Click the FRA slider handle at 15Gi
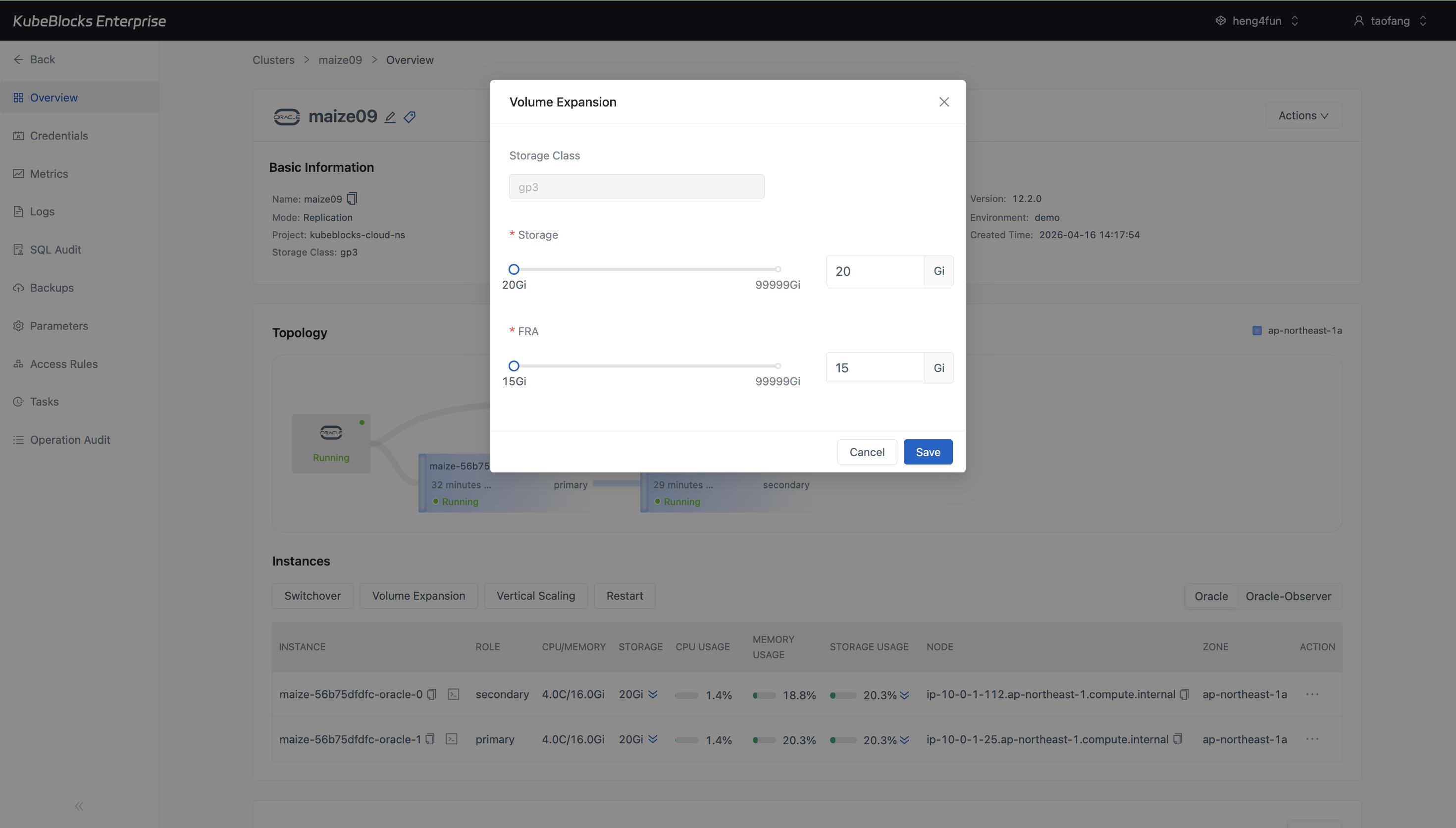Screen dimensions: 1456x828 514,366
